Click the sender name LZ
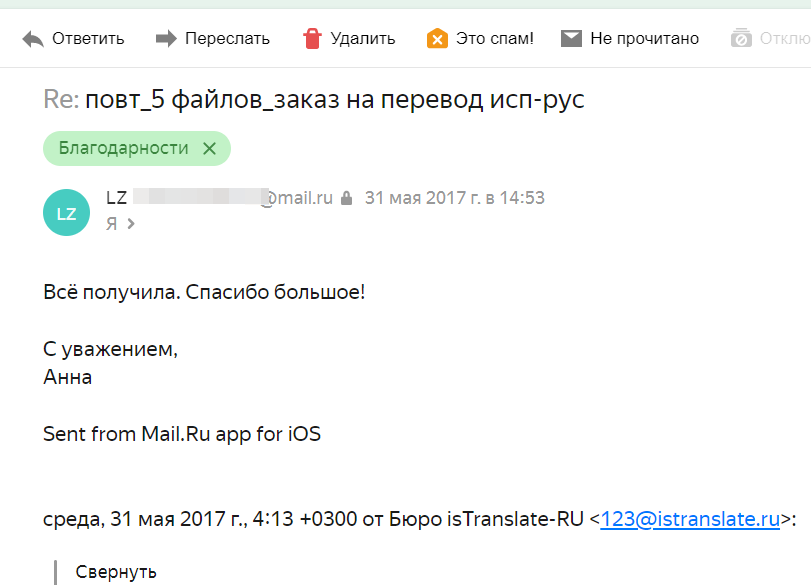 click(116, 198)
